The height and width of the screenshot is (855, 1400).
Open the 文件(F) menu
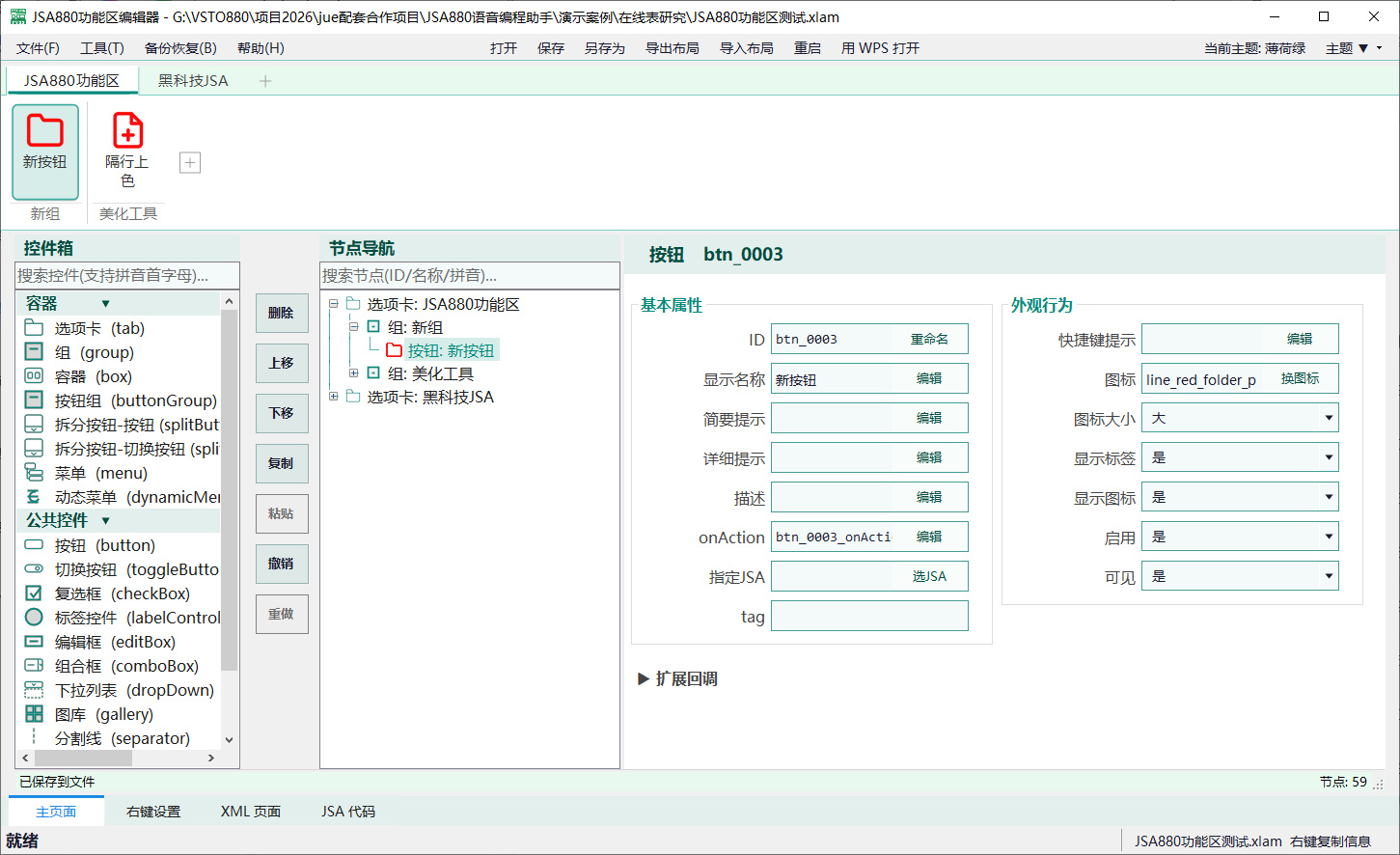tap(38, 48)
